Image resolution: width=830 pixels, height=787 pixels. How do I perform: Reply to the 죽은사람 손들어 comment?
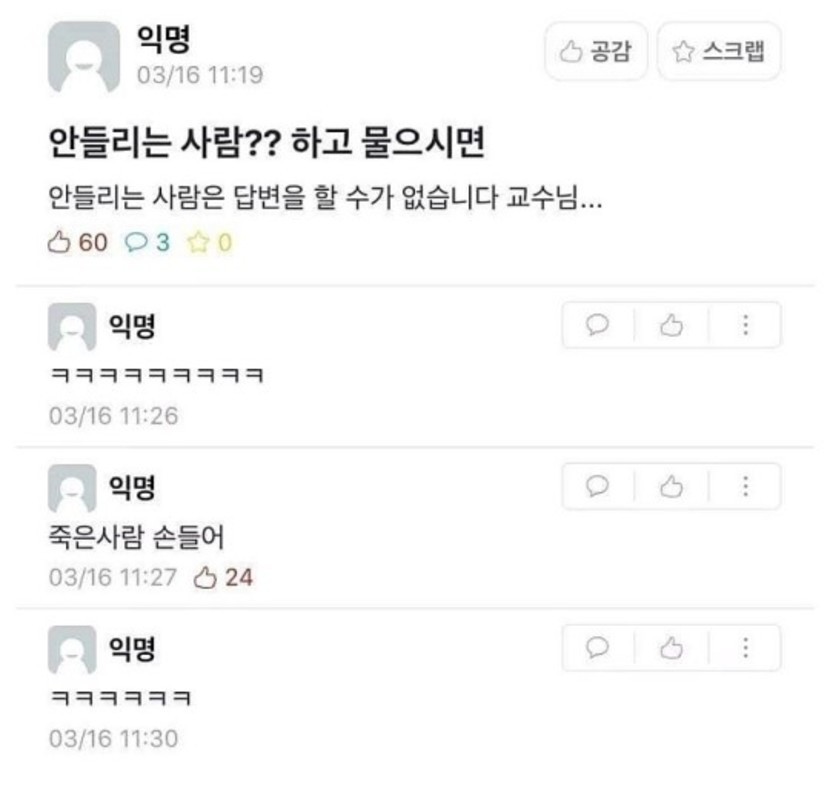[x=598, y=486]
